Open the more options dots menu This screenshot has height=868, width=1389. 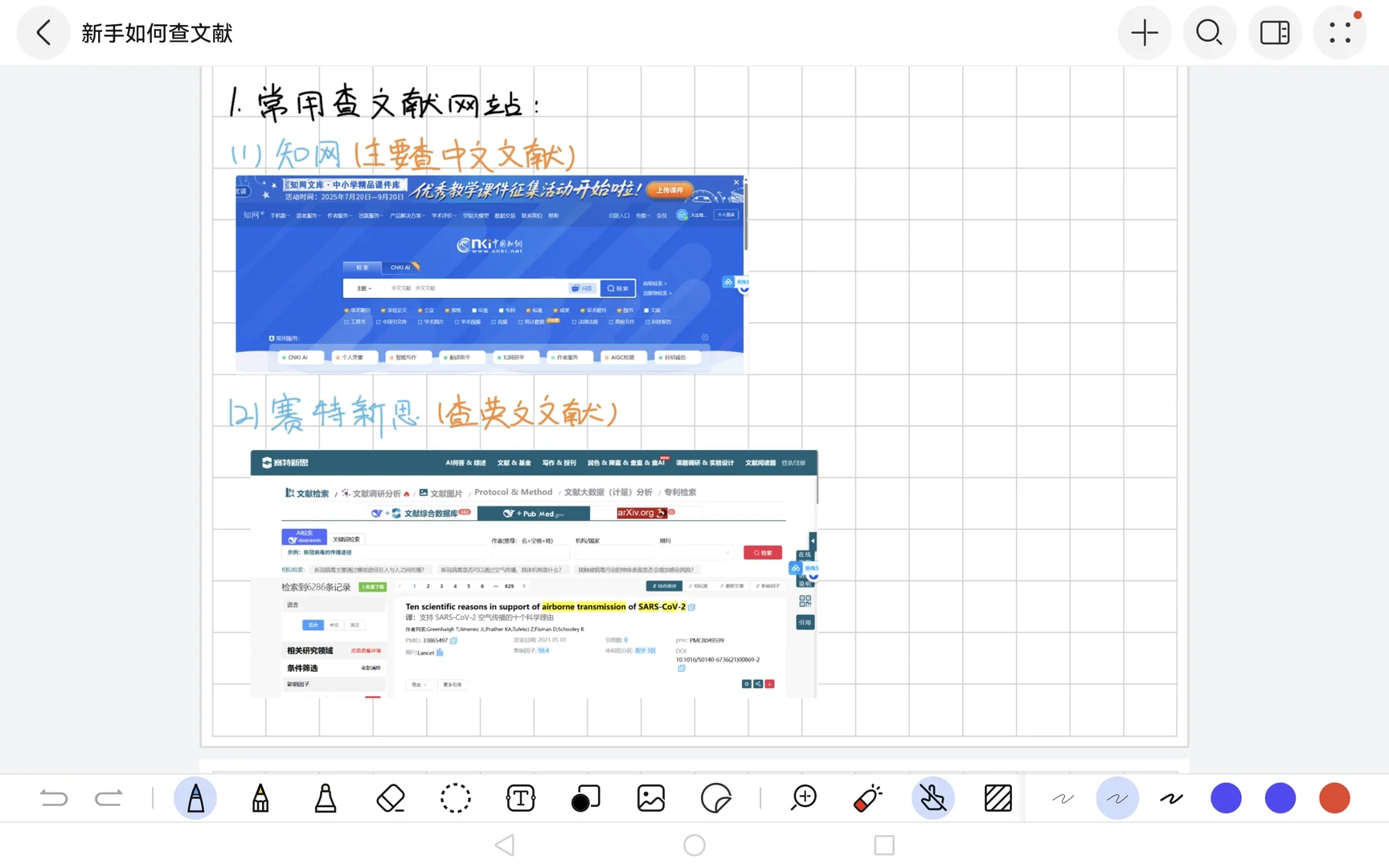(x=1340, y=33)
